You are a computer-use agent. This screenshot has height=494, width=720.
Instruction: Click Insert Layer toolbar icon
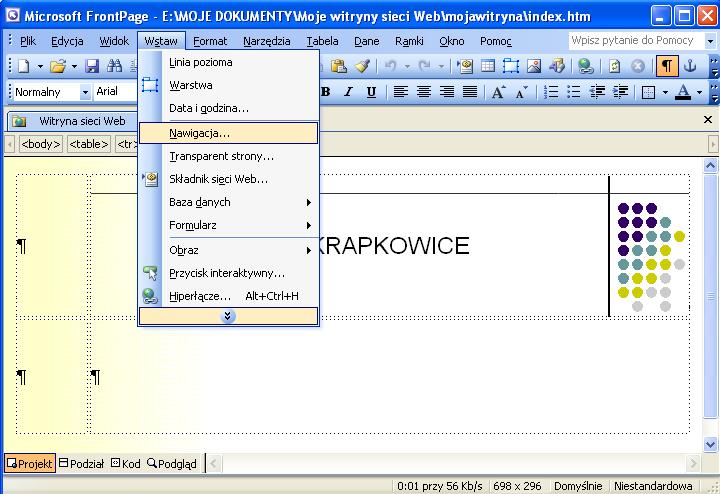511,67
